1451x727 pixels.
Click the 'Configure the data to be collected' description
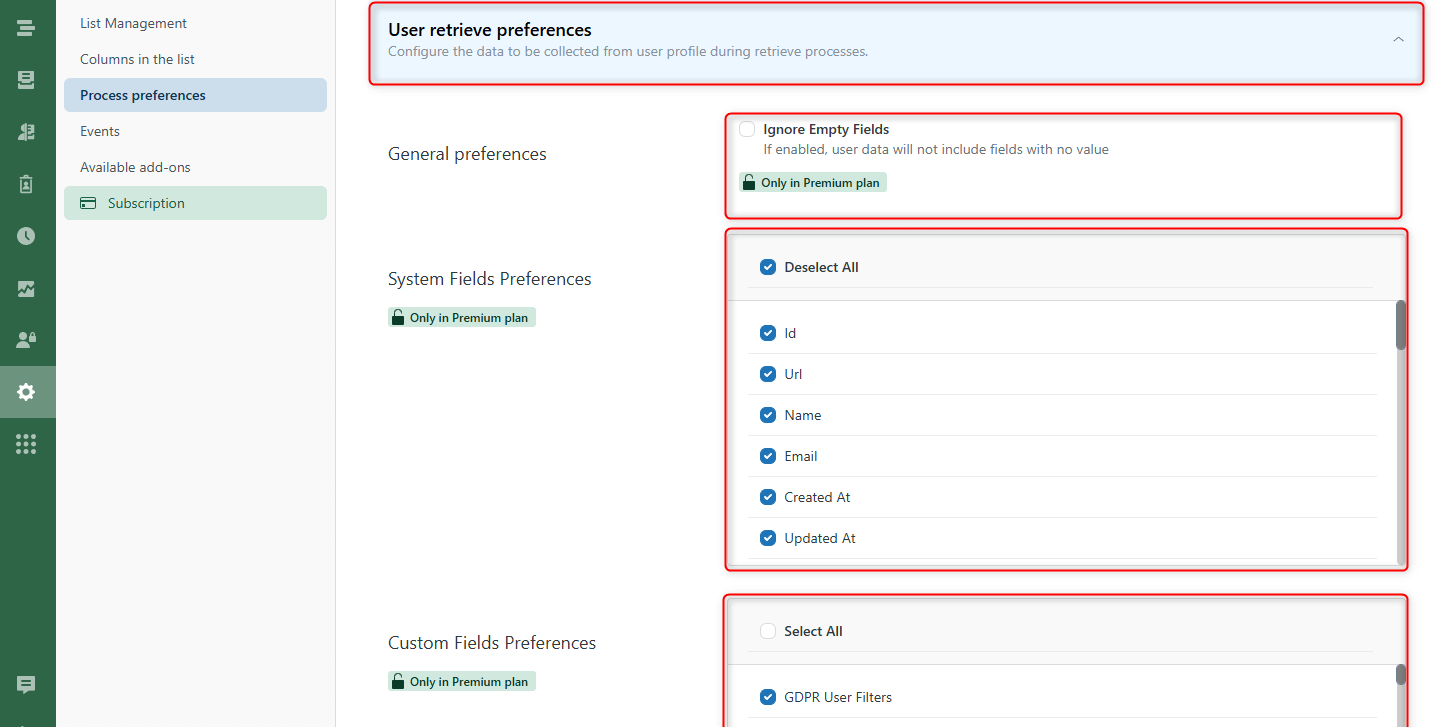[x=628, y=51]
